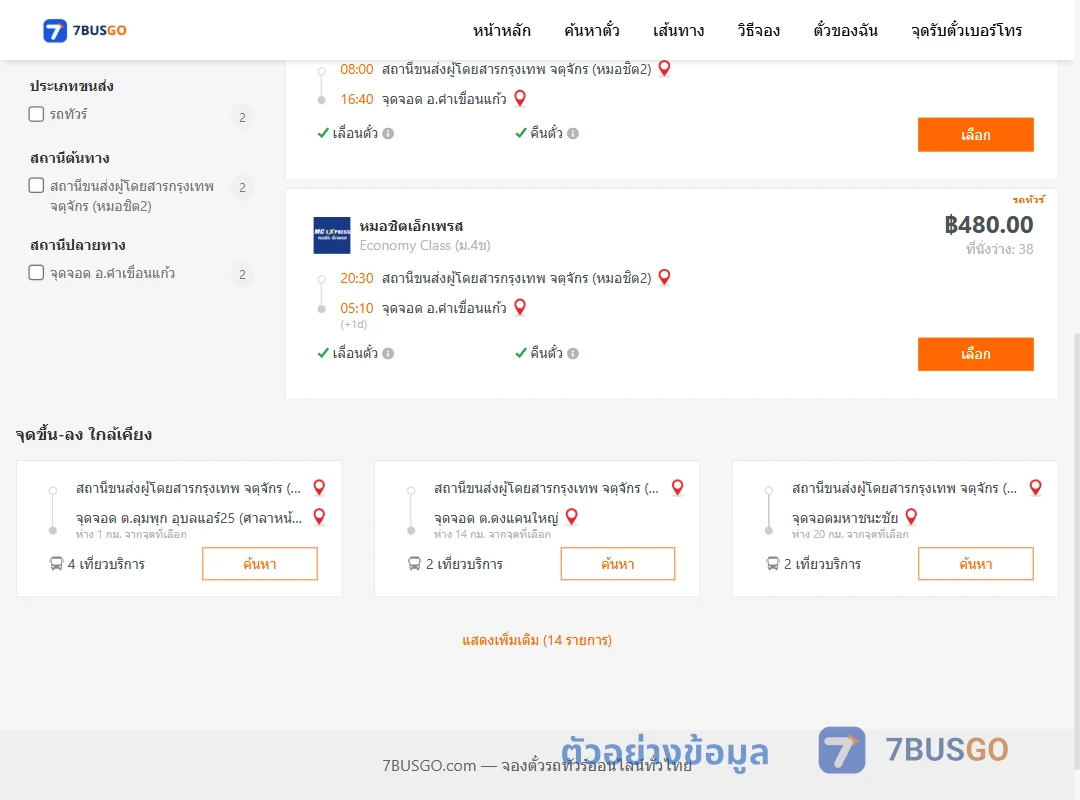Open map pin for 05:10 arrival stop
1080x800 pixels.
click(x=520, y=307)
